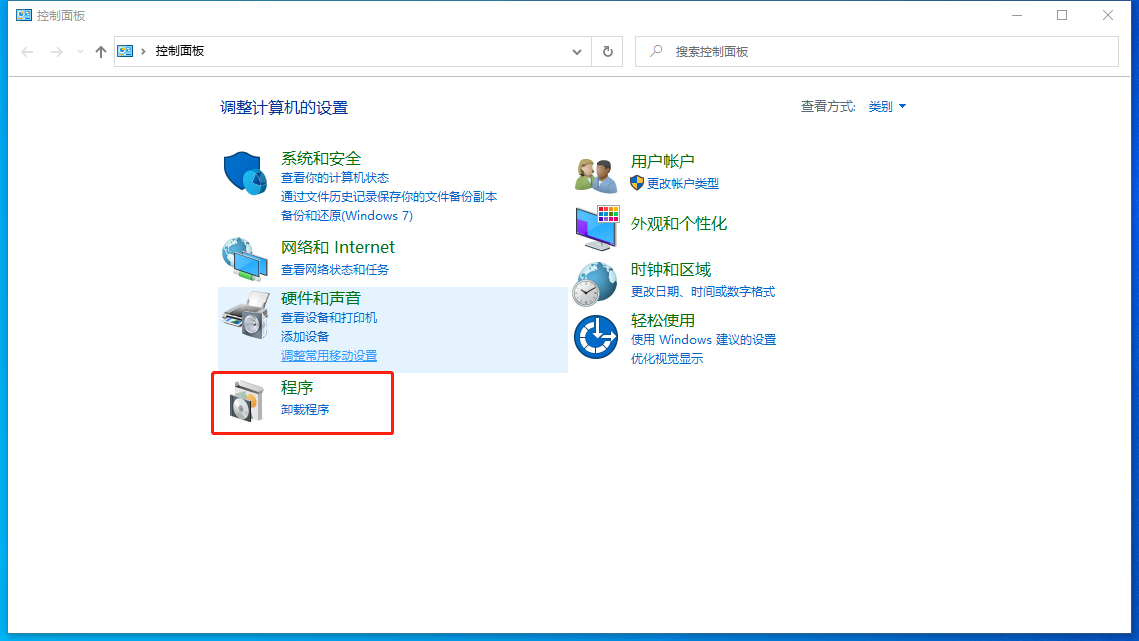
Task: Click 更改帐户类型 link
Action: [x=683, y=184]
